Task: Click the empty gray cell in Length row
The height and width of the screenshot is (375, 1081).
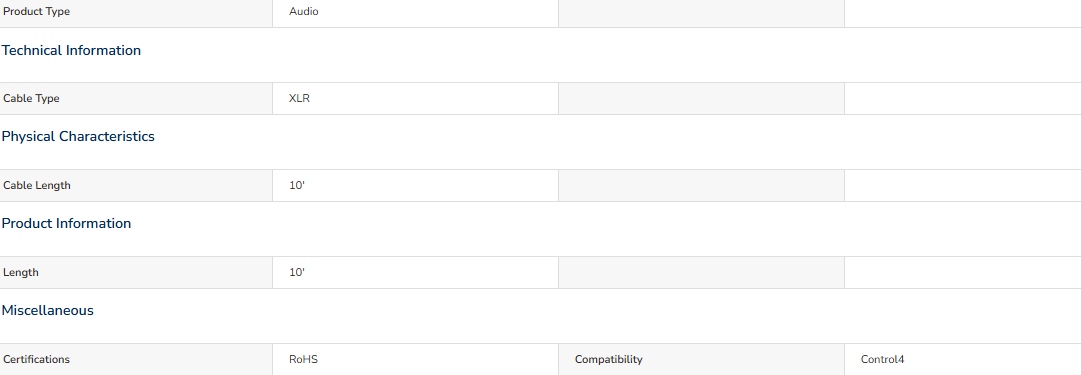Action: [x=701, y=272]
